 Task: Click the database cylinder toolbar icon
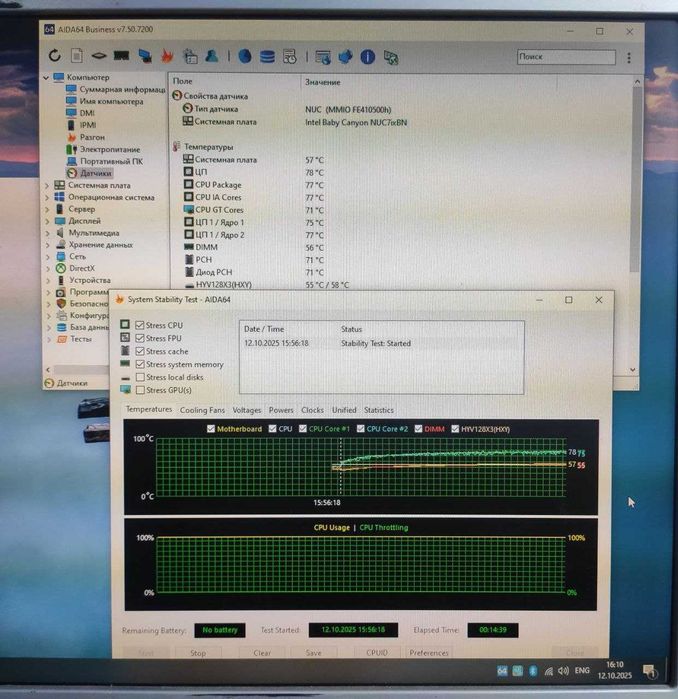[x=267, y=57]
